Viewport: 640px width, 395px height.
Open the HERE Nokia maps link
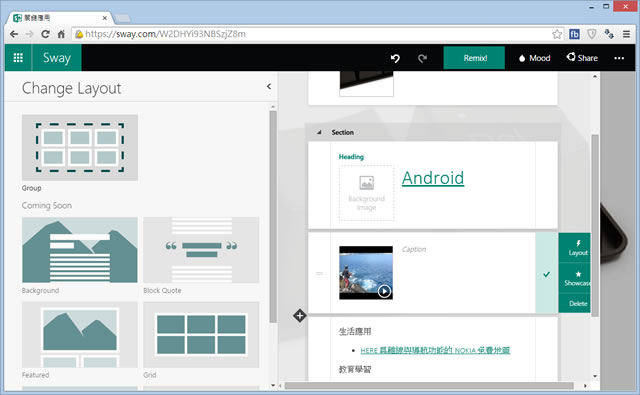435,350
